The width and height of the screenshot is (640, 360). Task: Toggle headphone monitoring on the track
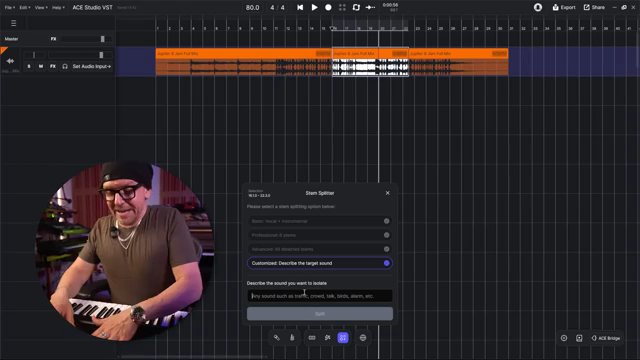pyautogui.click(x=64, y=66)
